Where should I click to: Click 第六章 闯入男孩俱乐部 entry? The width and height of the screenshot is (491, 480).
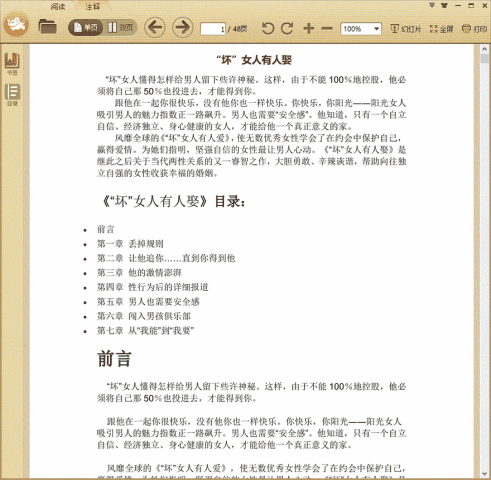coord(144,316)
